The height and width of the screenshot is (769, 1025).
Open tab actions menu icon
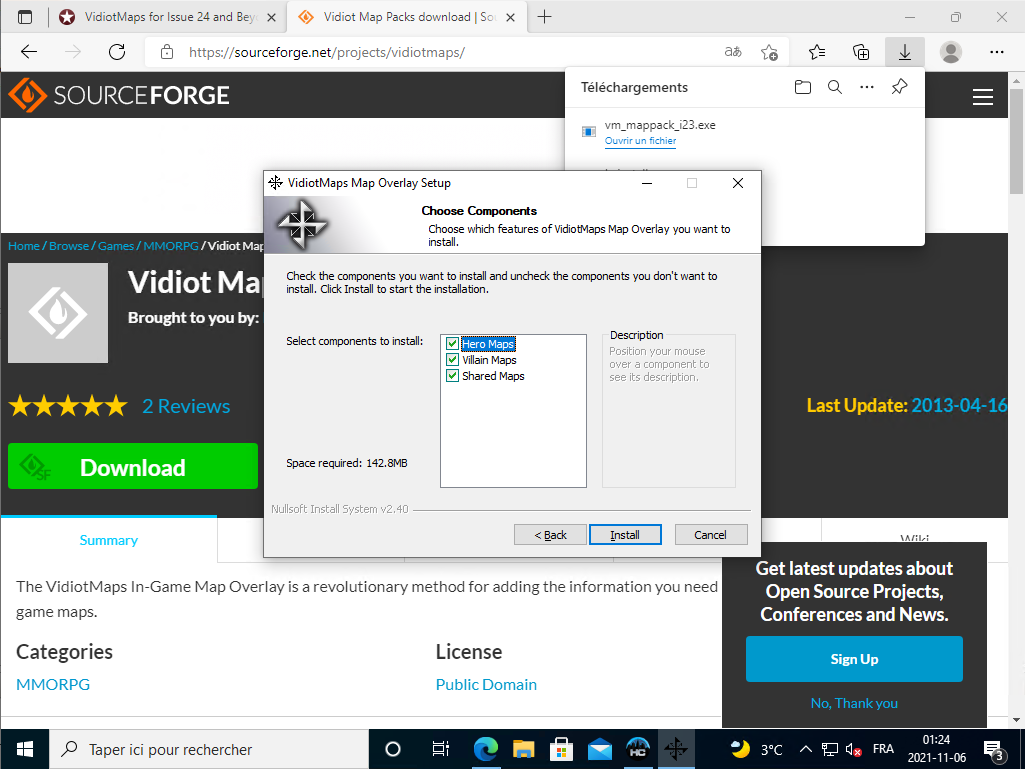(25, 18)
